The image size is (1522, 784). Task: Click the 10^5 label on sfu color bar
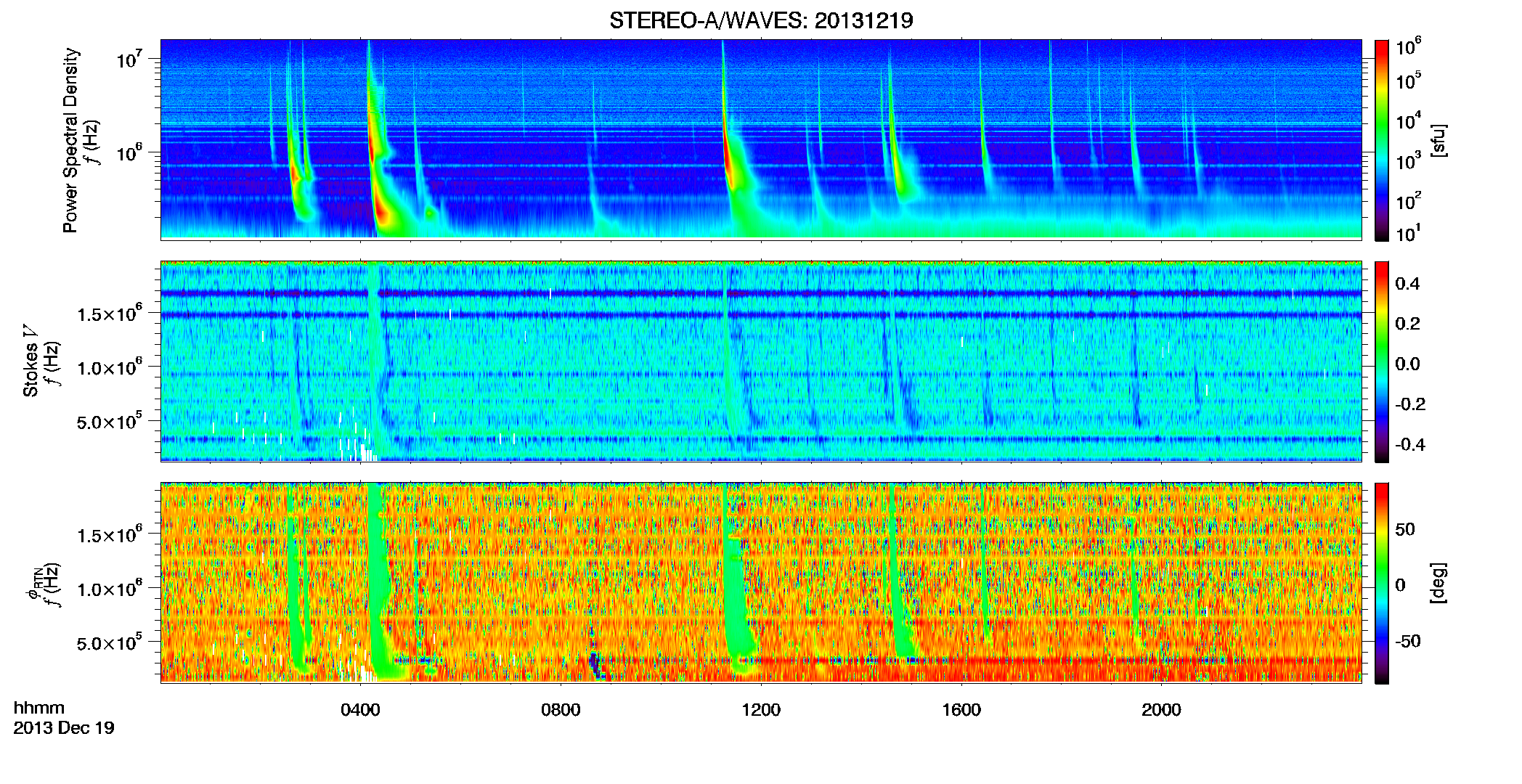[1408, 81]
